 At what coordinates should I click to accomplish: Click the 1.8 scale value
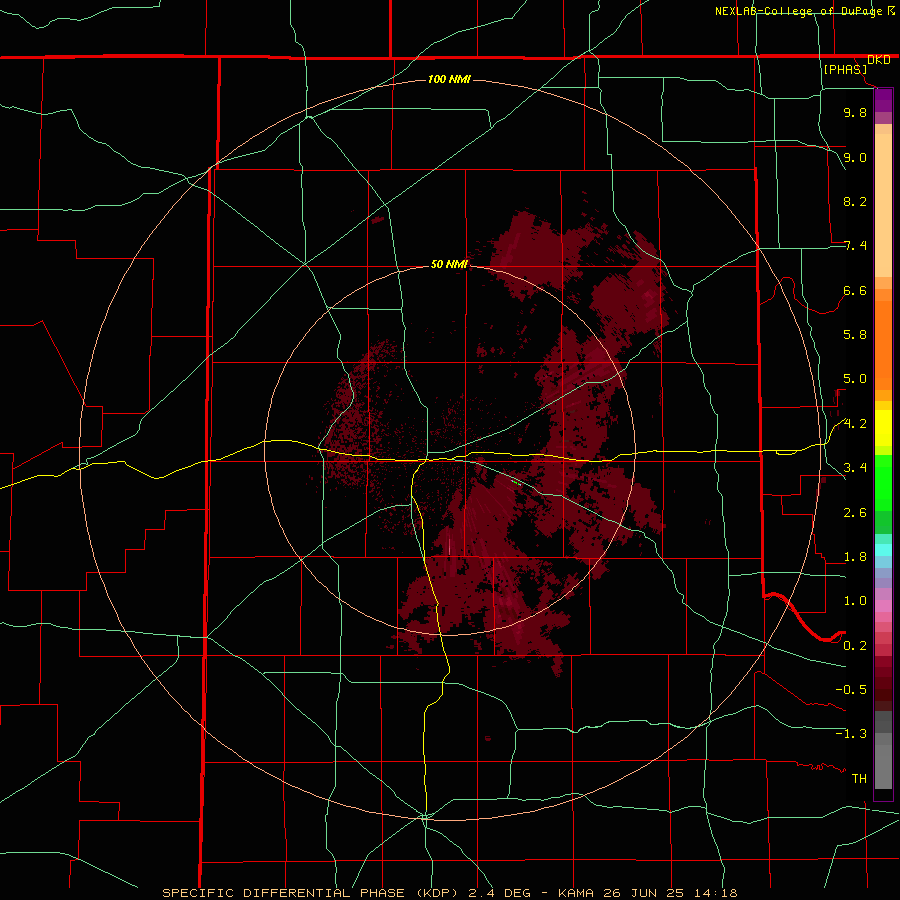855,557
